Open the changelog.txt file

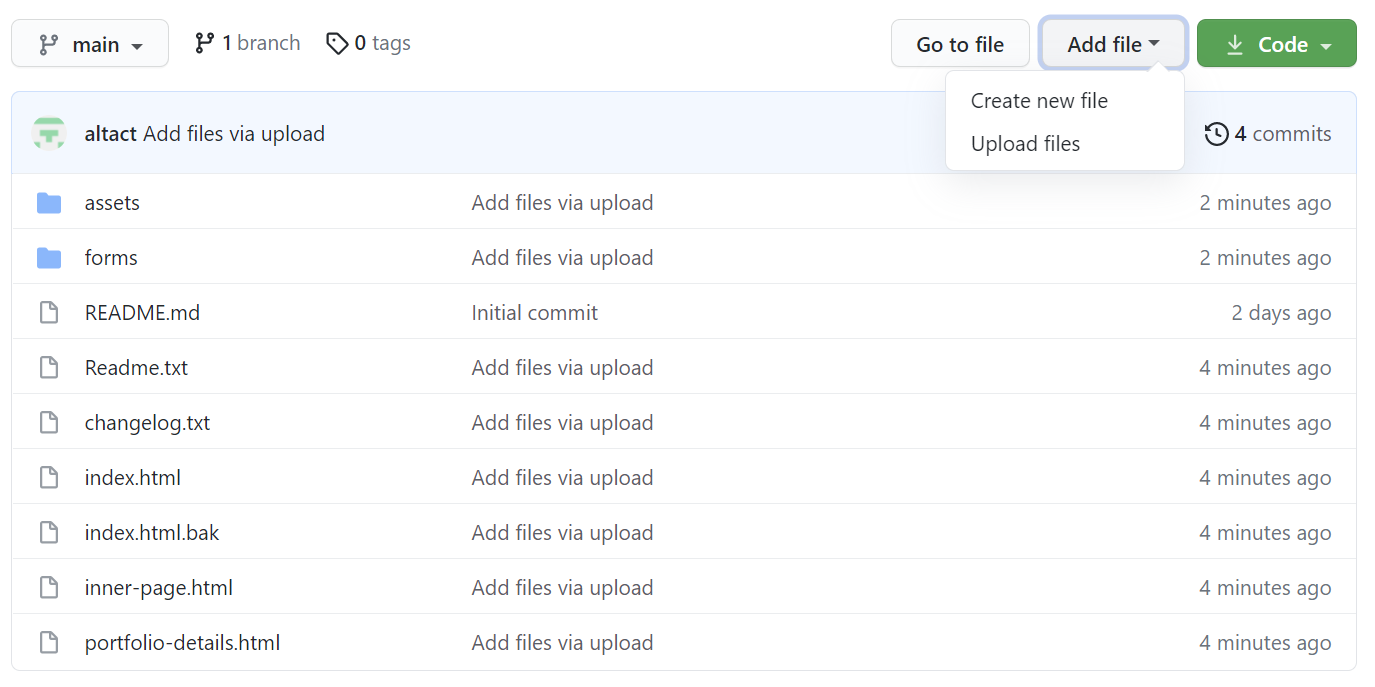[147, 422]
